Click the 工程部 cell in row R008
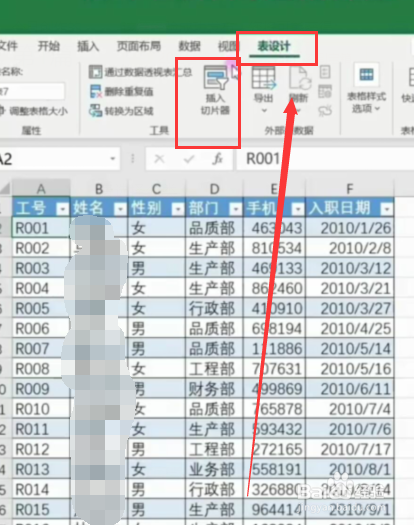Viewport: 414px width, 525px height. tap(214, 369)
